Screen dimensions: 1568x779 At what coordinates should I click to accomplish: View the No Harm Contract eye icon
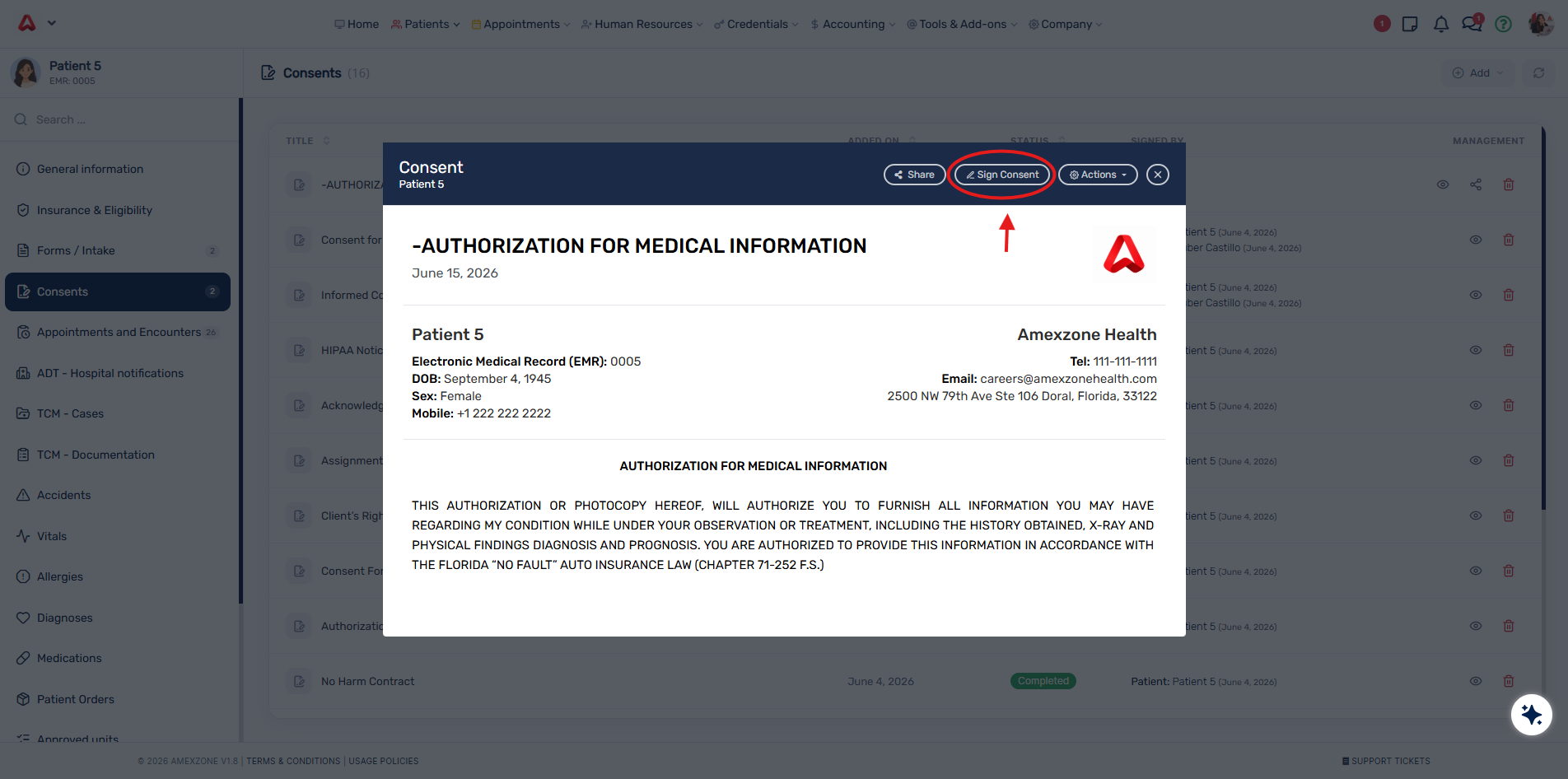[1476, 681]
